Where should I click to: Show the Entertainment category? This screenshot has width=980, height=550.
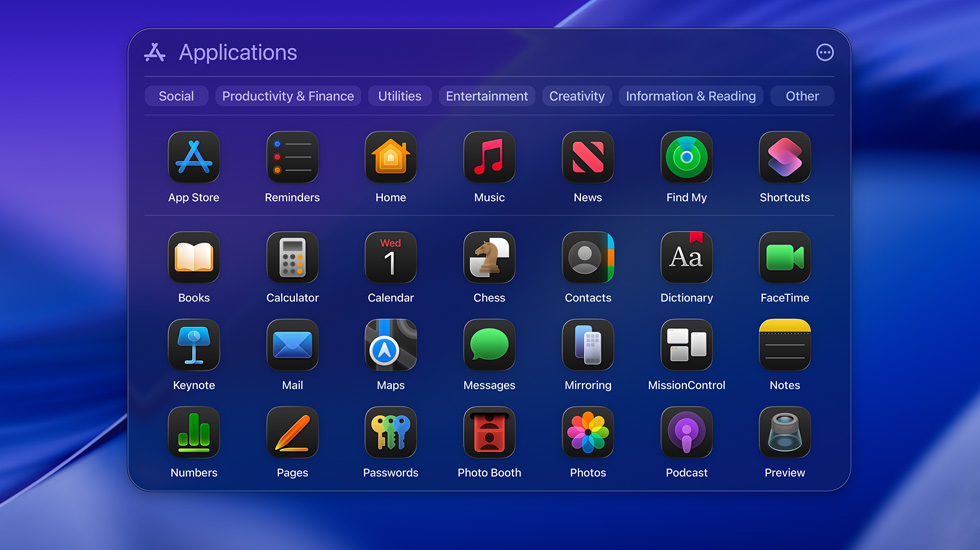click(x=487, y=96)
